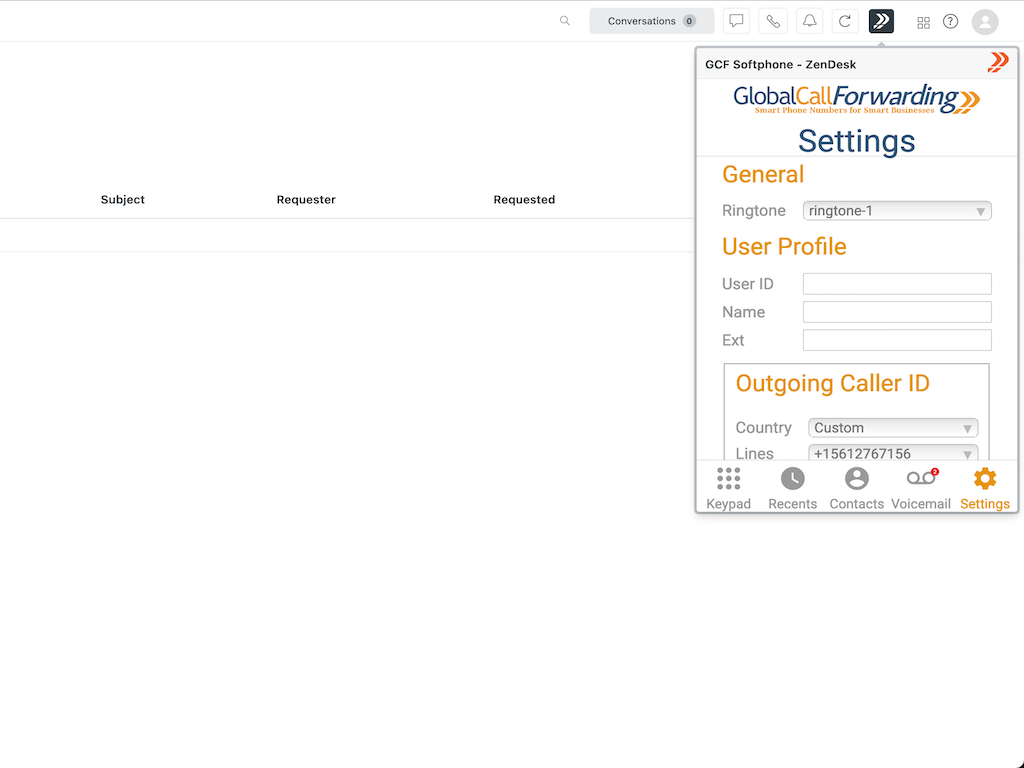Sort by the Requested column header
The width and height of the screenshot is (1024, 768).
tap(524, 200)
